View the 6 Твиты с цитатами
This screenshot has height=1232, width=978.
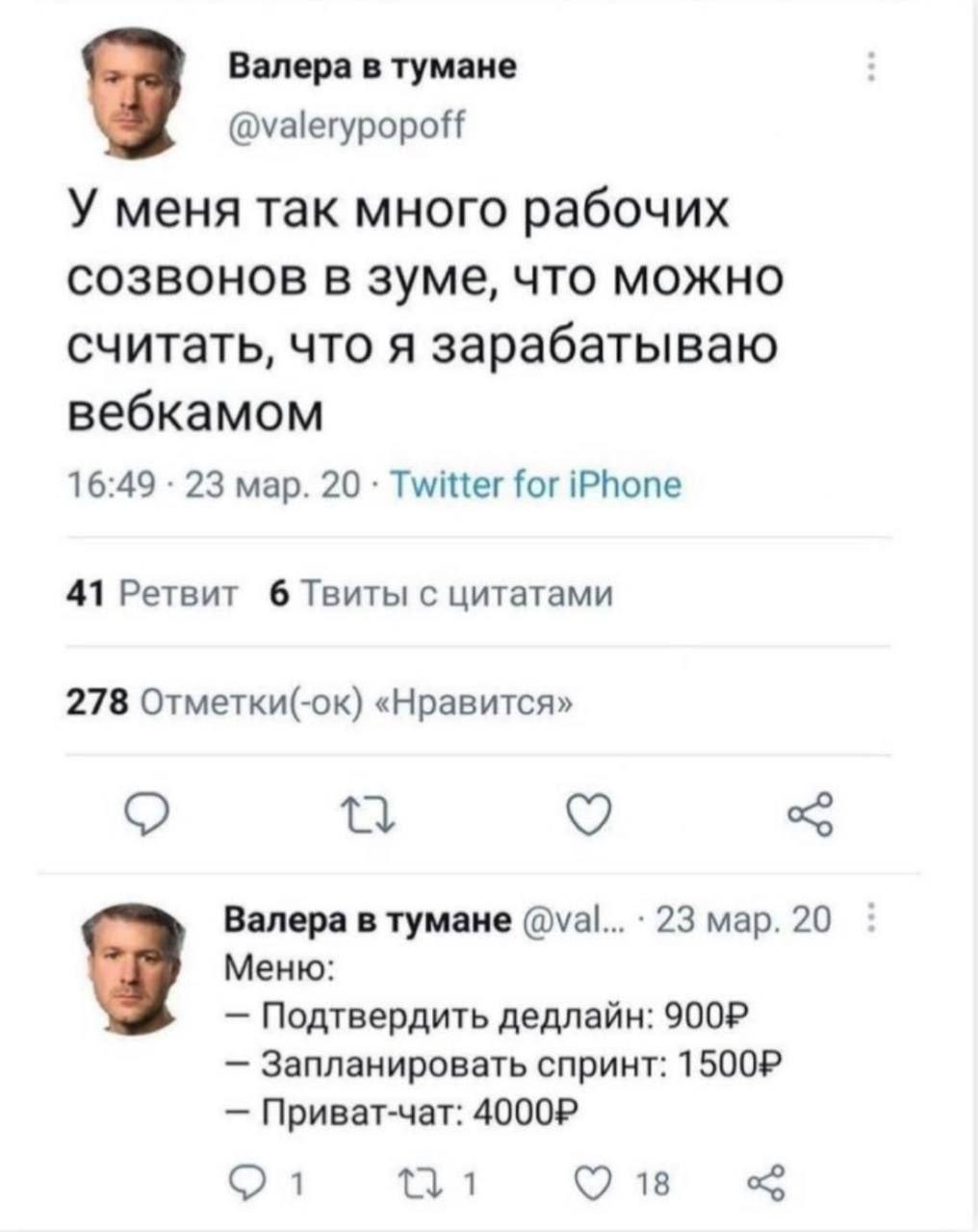441,595
